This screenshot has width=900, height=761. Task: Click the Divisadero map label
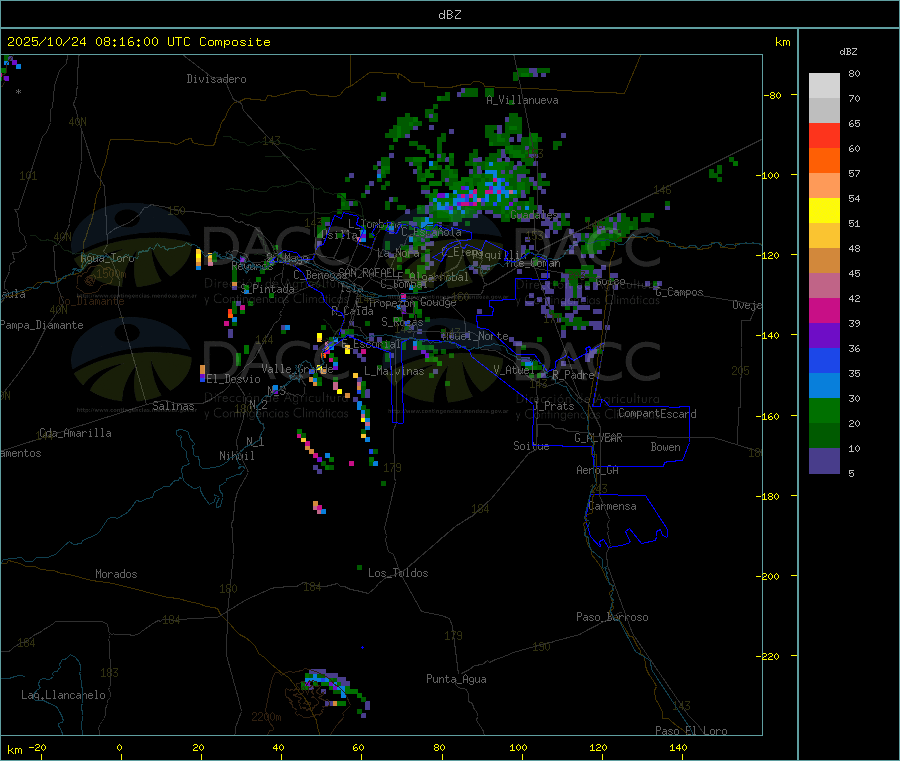[x=216, y=79]
